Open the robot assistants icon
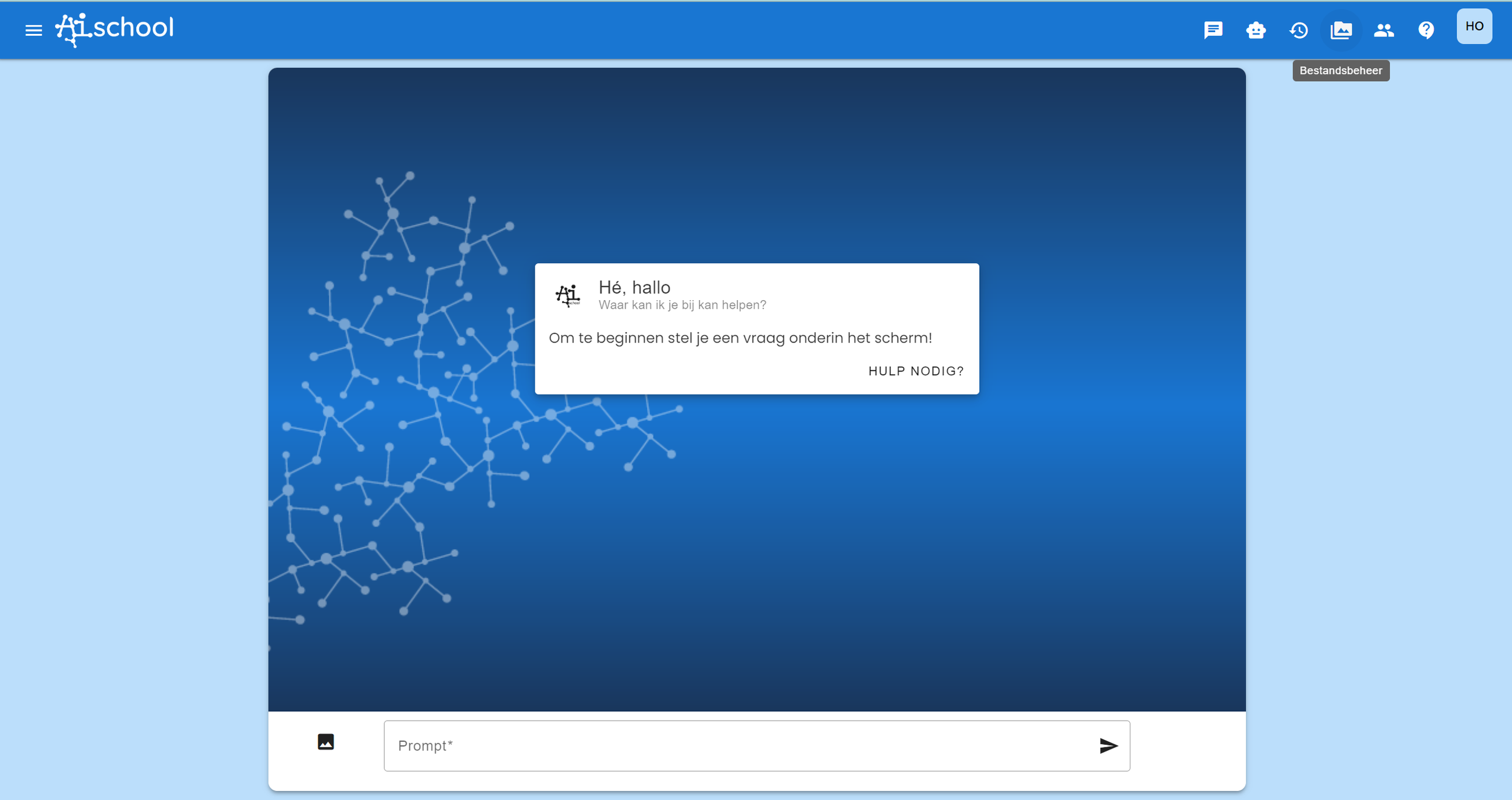The height and width of the screenshot is (800, 1512). 1256,30
